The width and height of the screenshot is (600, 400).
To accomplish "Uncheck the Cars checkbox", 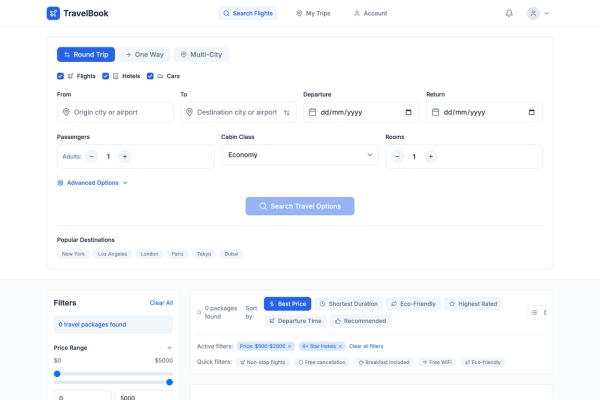I will (x=150, y=76).
